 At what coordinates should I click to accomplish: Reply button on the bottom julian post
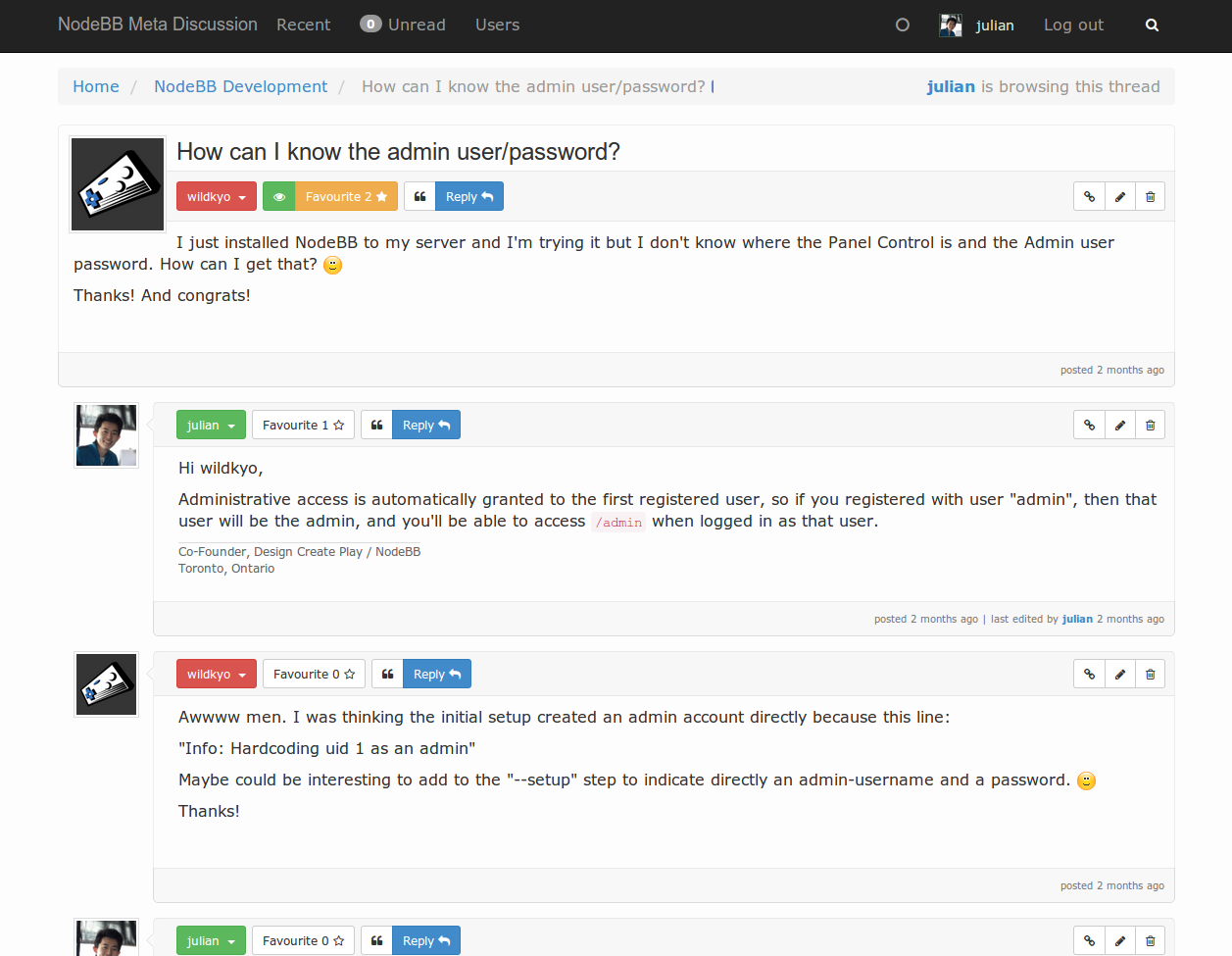pyautogui.click(x=426, y=941)
